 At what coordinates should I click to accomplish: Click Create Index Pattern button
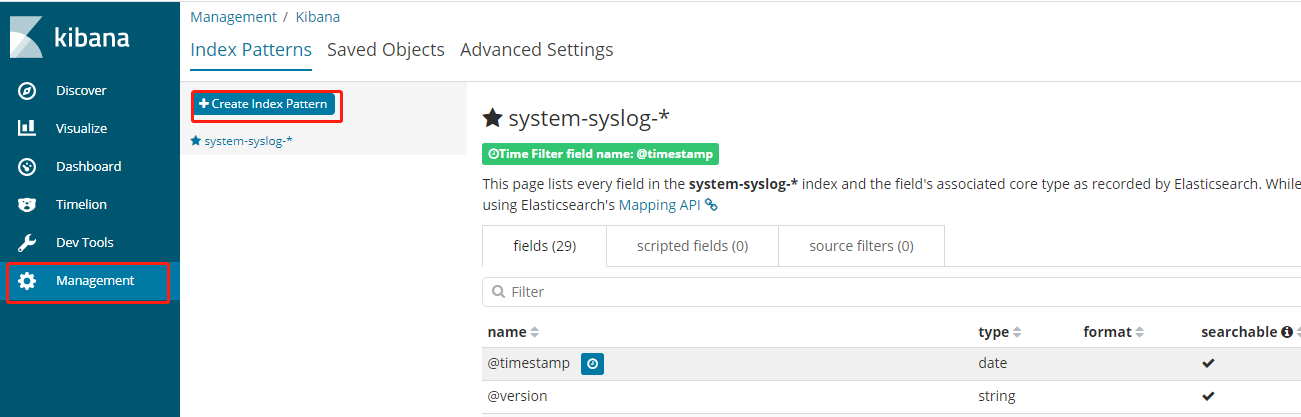click(x=264, y=104)
